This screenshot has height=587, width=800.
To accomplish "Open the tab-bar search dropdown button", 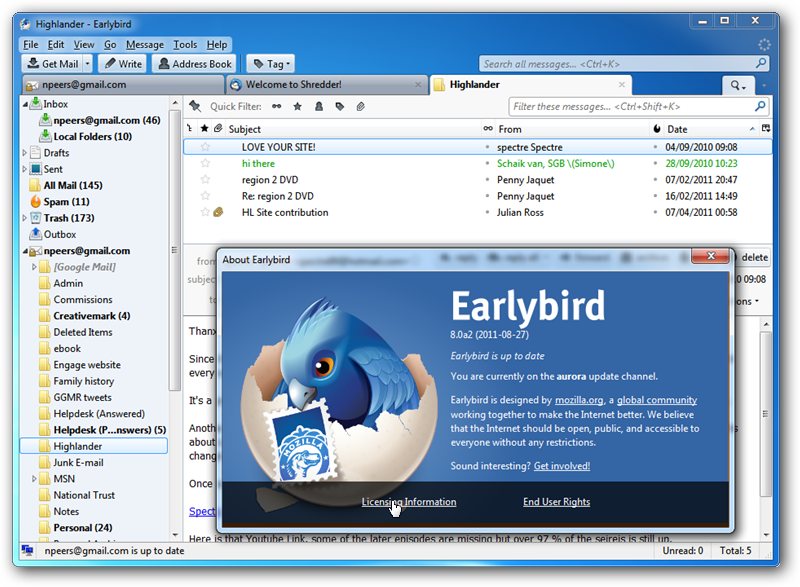I will [737, 85].
